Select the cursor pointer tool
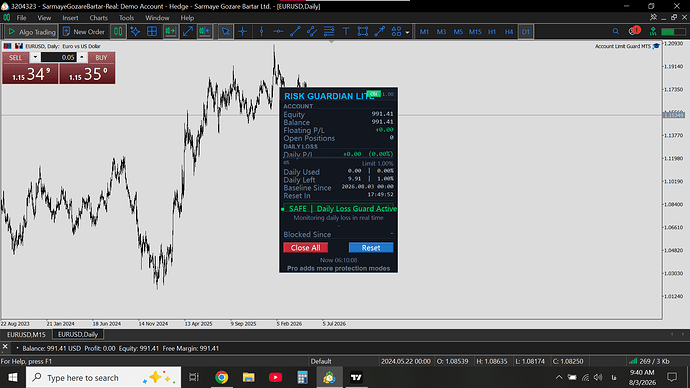Viewport: 690px width, 388px height. tap(226, 32)
